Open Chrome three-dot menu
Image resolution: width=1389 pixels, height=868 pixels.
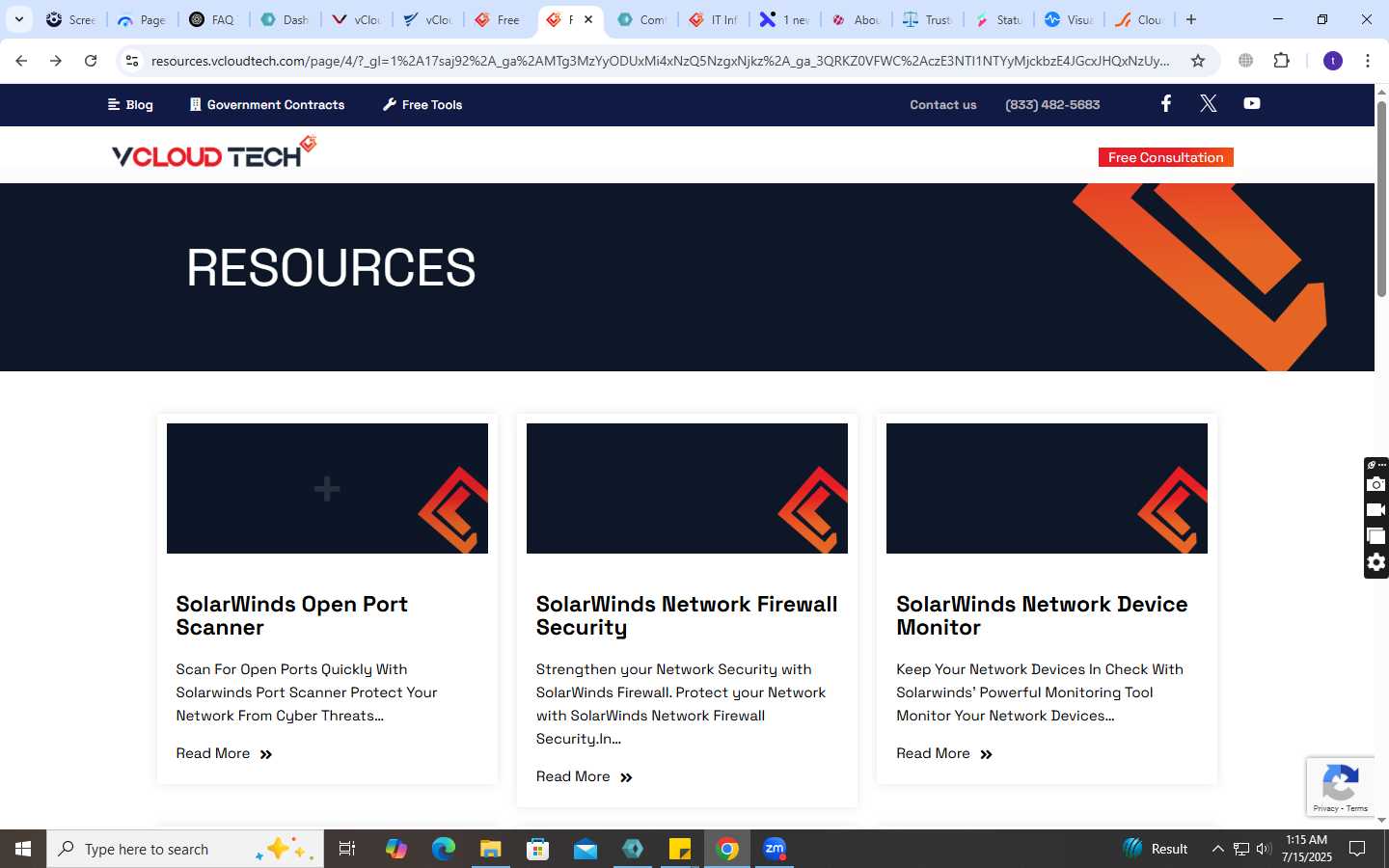tap(1368, 61)
